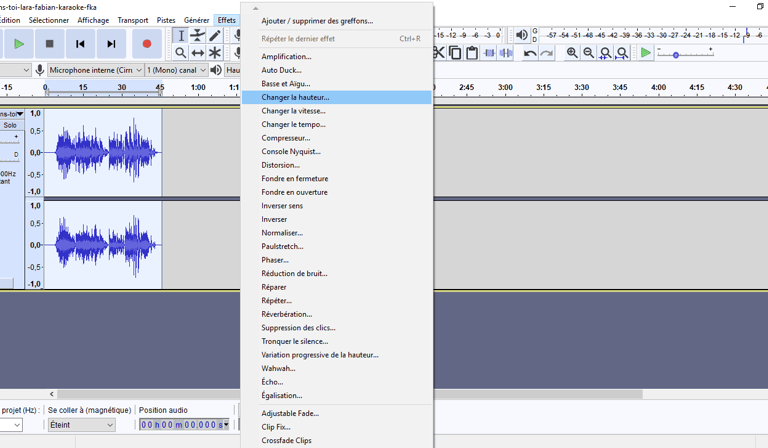This screenshot has width=768, height=448.
Task: Open the Sélectionner menu
Action: point(48,20)
